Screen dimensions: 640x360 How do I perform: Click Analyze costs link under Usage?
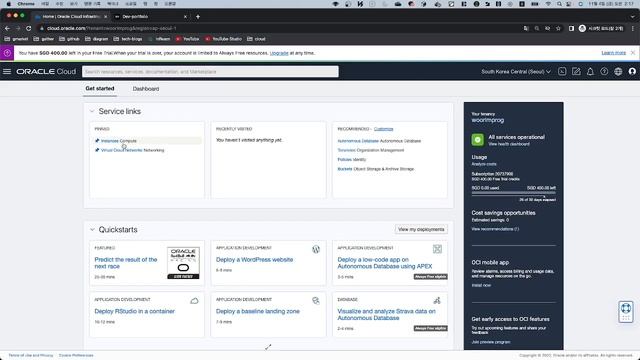(x=484, y=164)
